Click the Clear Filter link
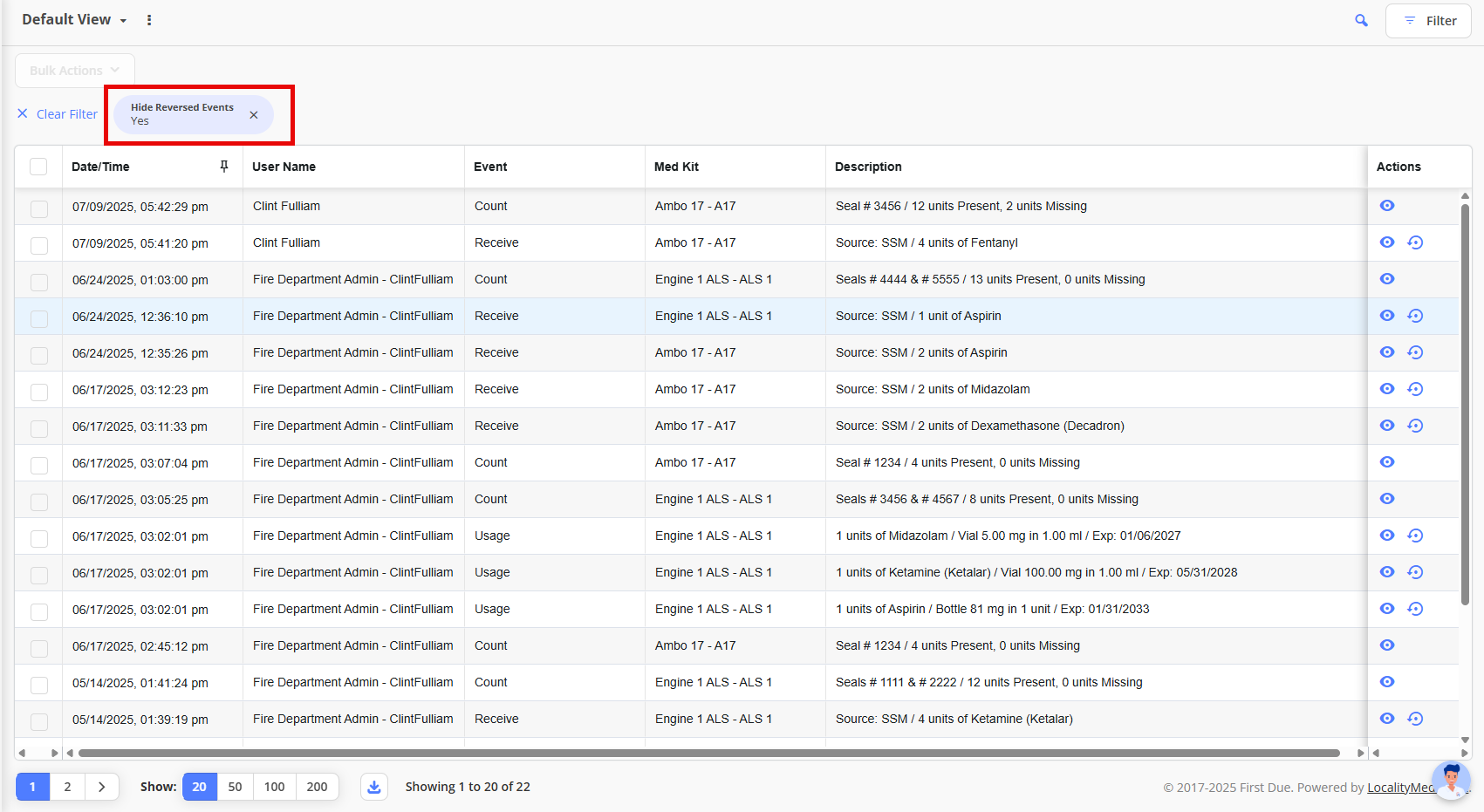The image size is (1484, 812). (58, 114)
